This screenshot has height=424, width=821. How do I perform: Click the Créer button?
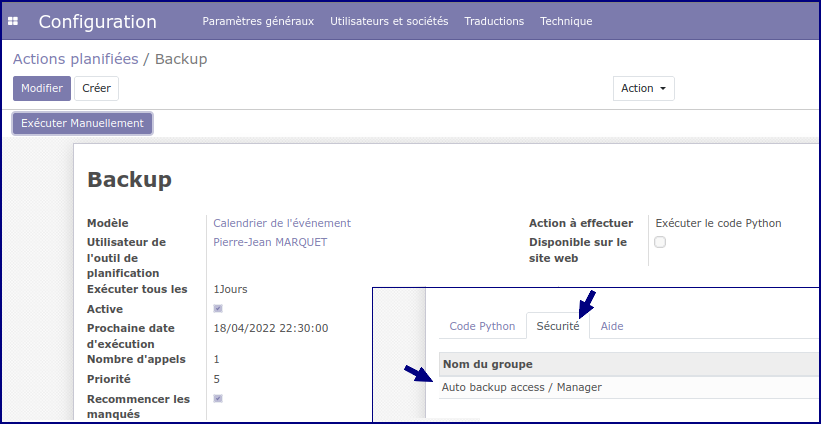96,88
